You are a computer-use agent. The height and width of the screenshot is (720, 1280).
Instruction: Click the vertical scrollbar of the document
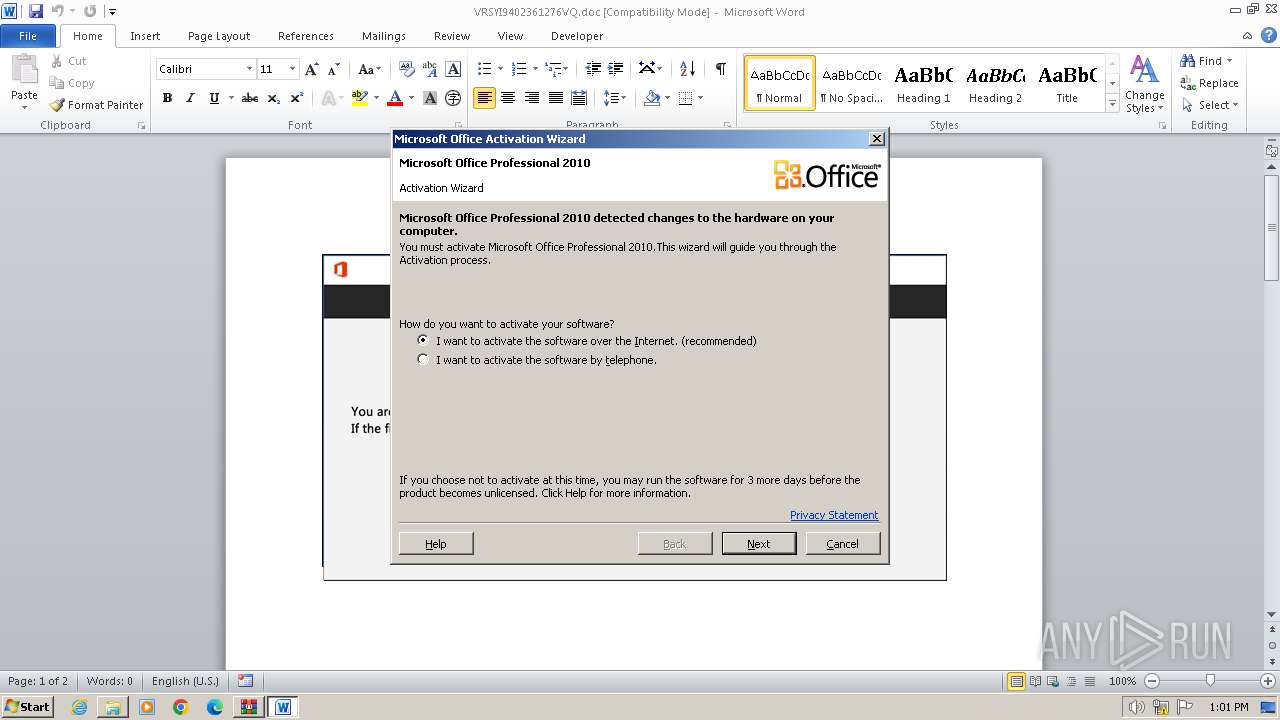1271,229
